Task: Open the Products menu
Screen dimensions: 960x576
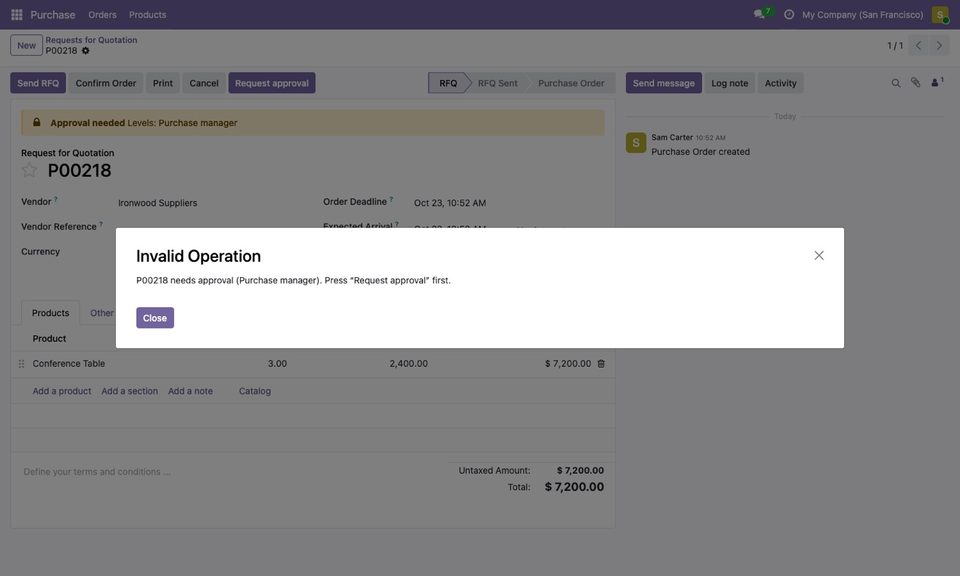Action: coord(148,15)
